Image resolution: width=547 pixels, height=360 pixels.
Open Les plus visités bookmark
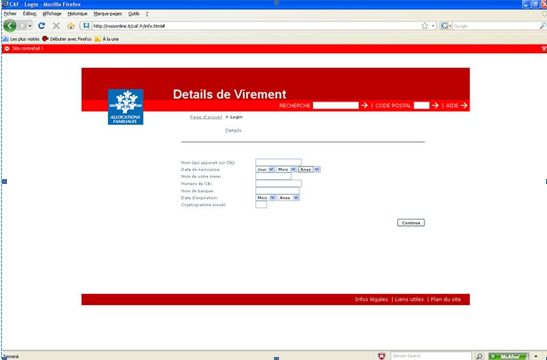tap(21, 39)
